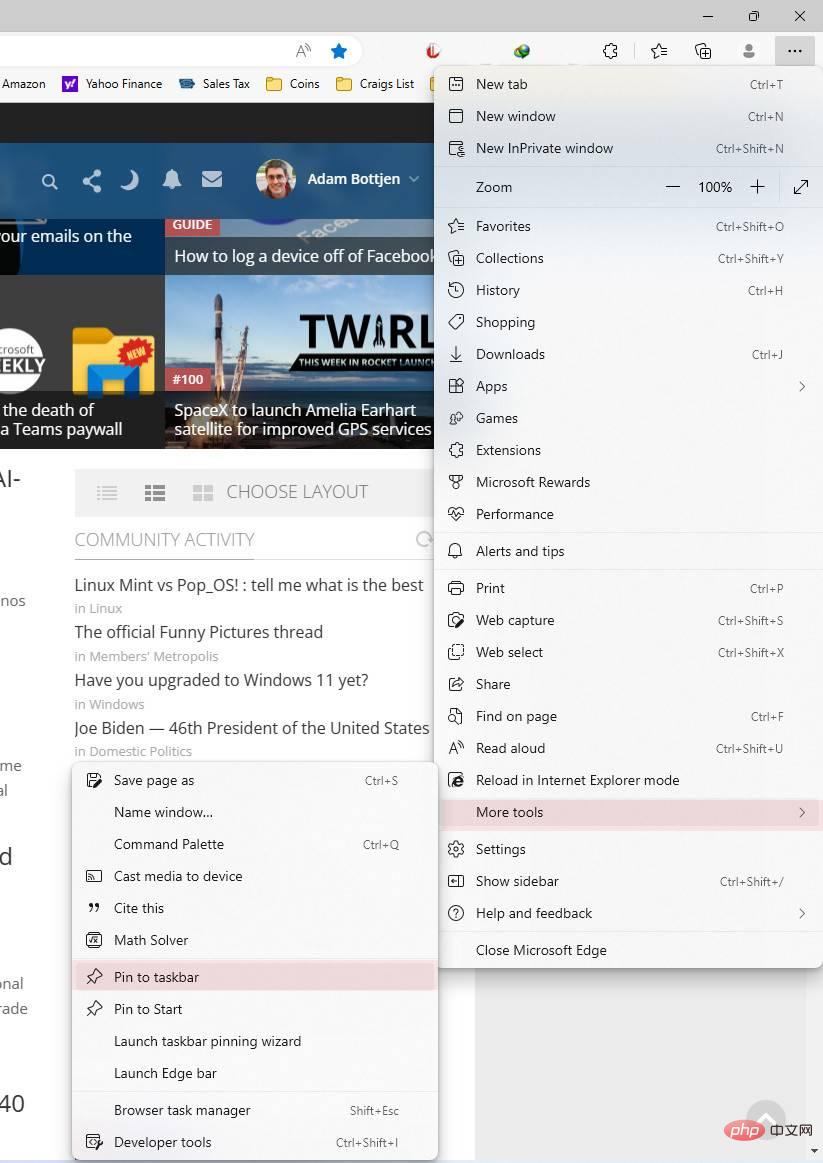Click the Favorites star in address bar
The image size is (823, 1163).
pos(339,50)
